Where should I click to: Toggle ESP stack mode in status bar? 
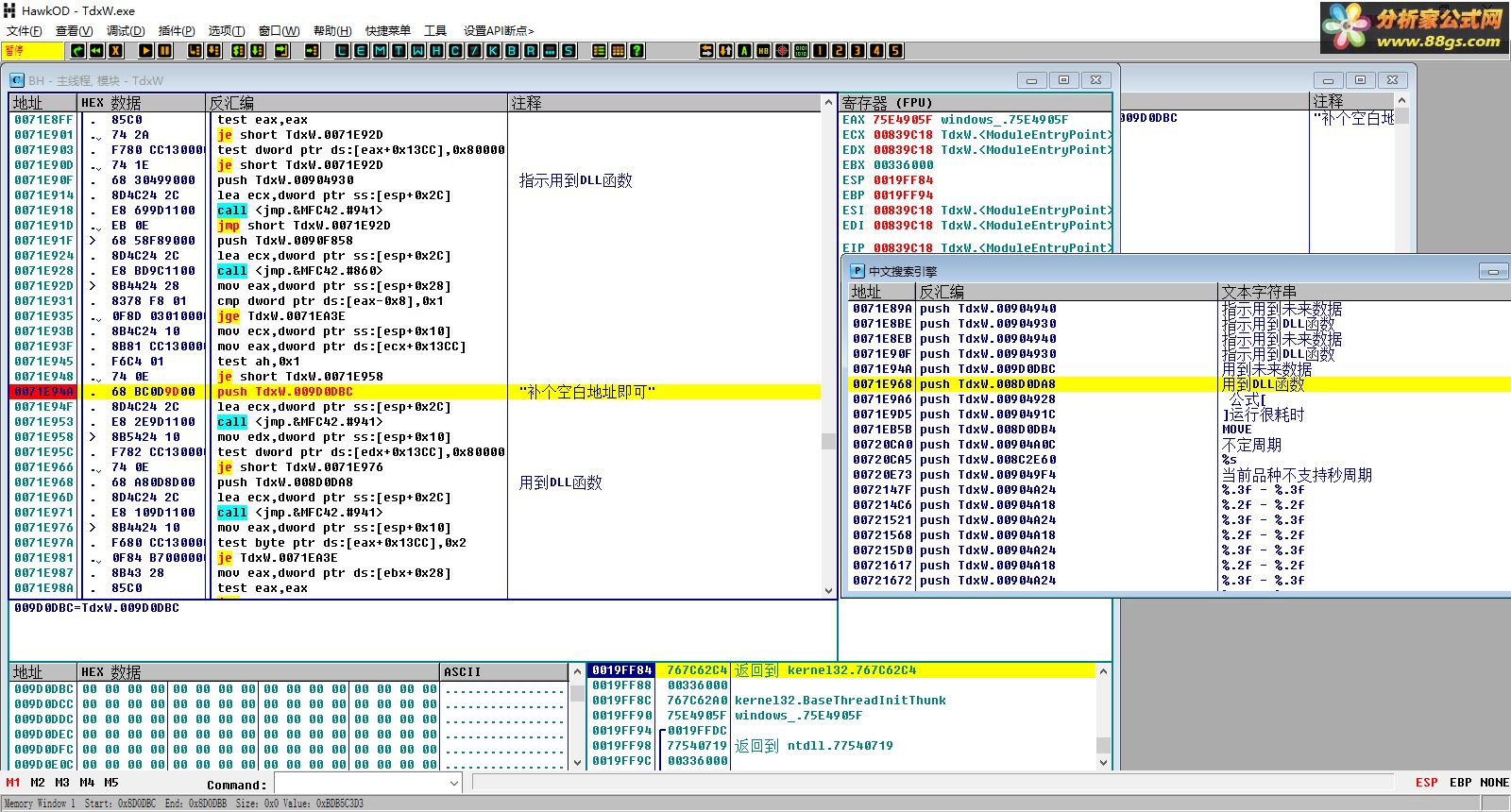coord(1426,783)
